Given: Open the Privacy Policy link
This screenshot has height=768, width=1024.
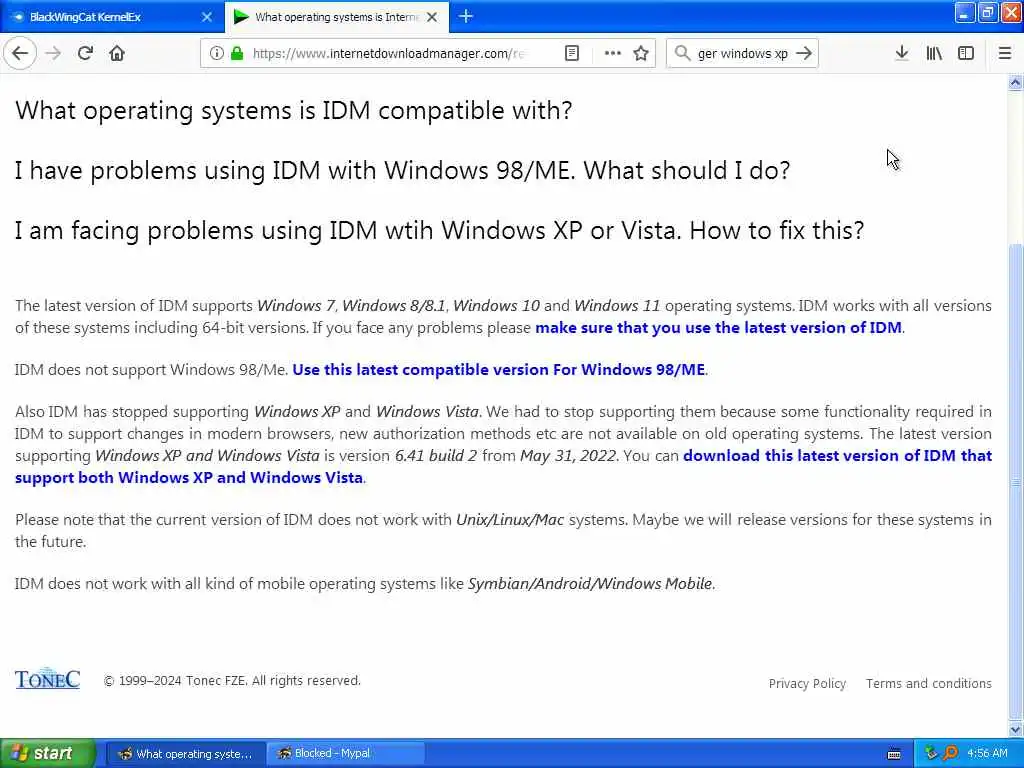Looking at the screenshot, I should [x=807, y=683].
